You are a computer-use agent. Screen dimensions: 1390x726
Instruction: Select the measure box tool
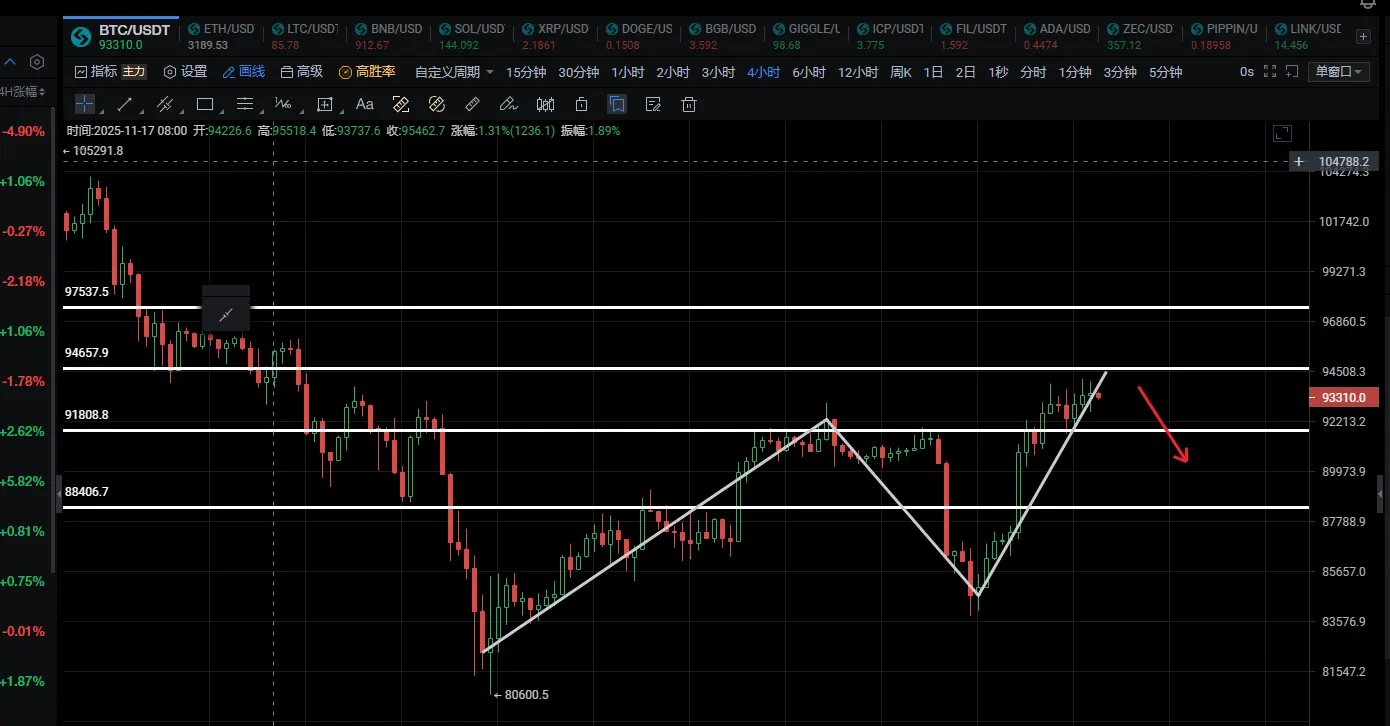[x=325, y=104]
